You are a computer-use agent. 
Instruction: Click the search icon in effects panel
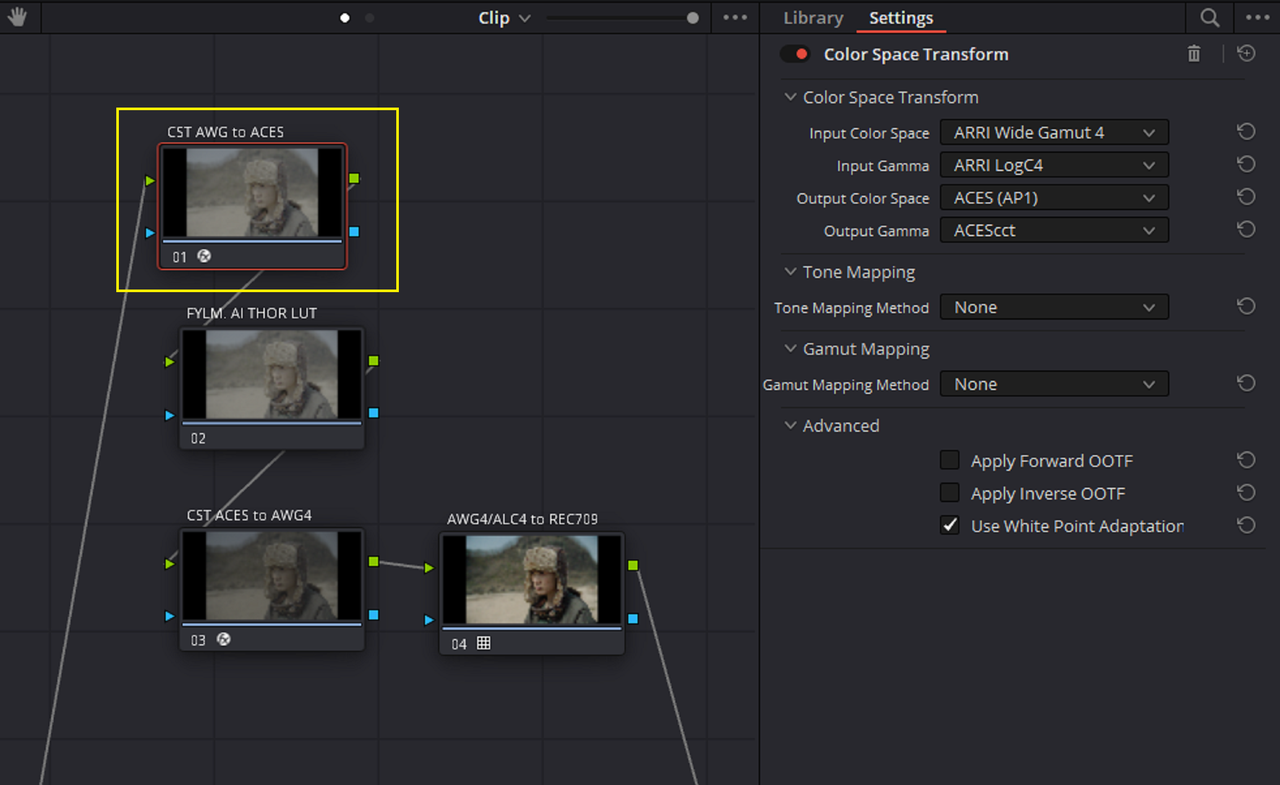(1210, 18)
